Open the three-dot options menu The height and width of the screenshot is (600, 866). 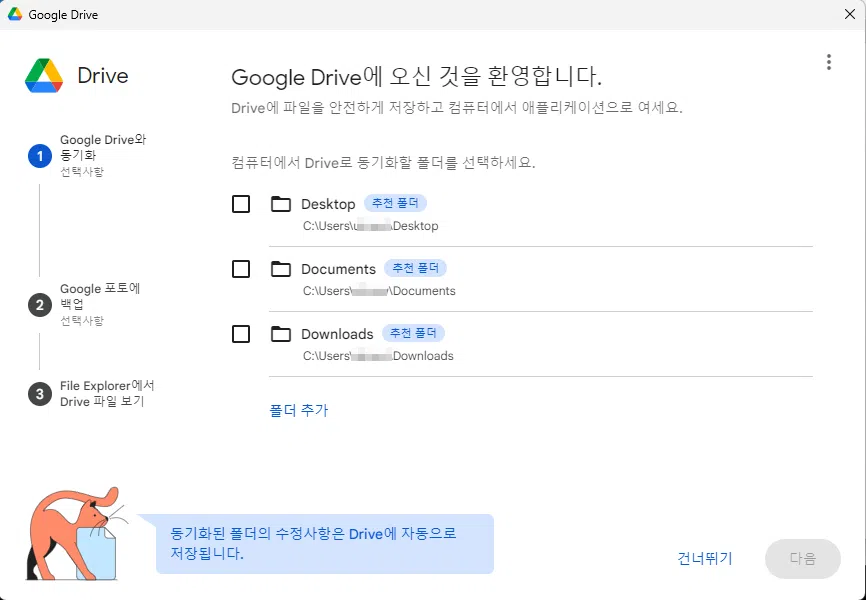(829, 62)
